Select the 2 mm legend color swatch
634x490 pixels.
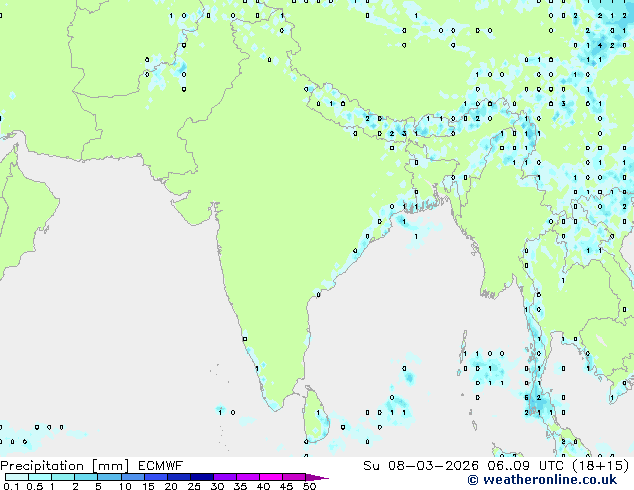pos(86,477)
